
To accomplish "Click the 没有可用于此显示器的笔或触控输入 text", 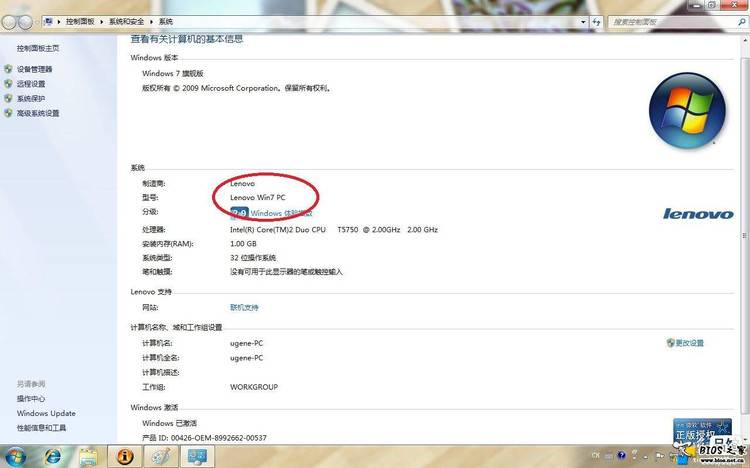I will 286,271.
